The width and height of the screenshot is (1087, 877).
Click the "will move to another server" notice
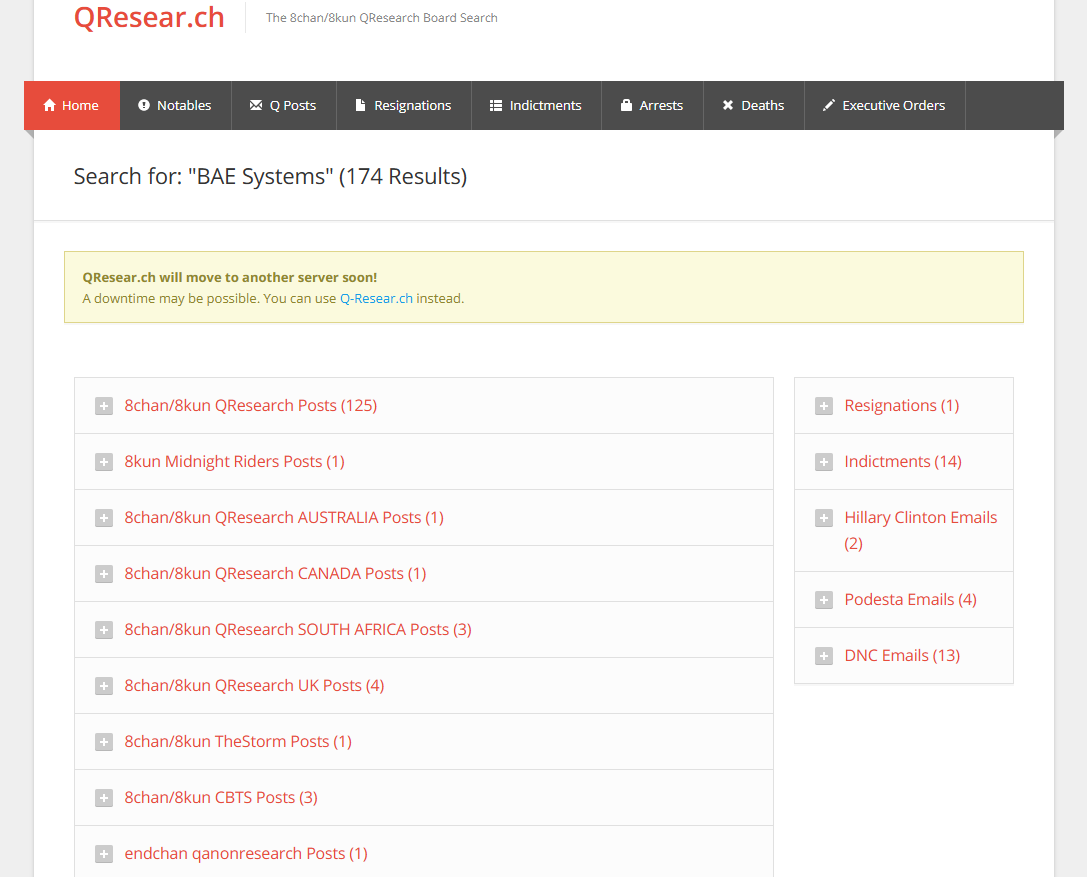tap(544, 287)
